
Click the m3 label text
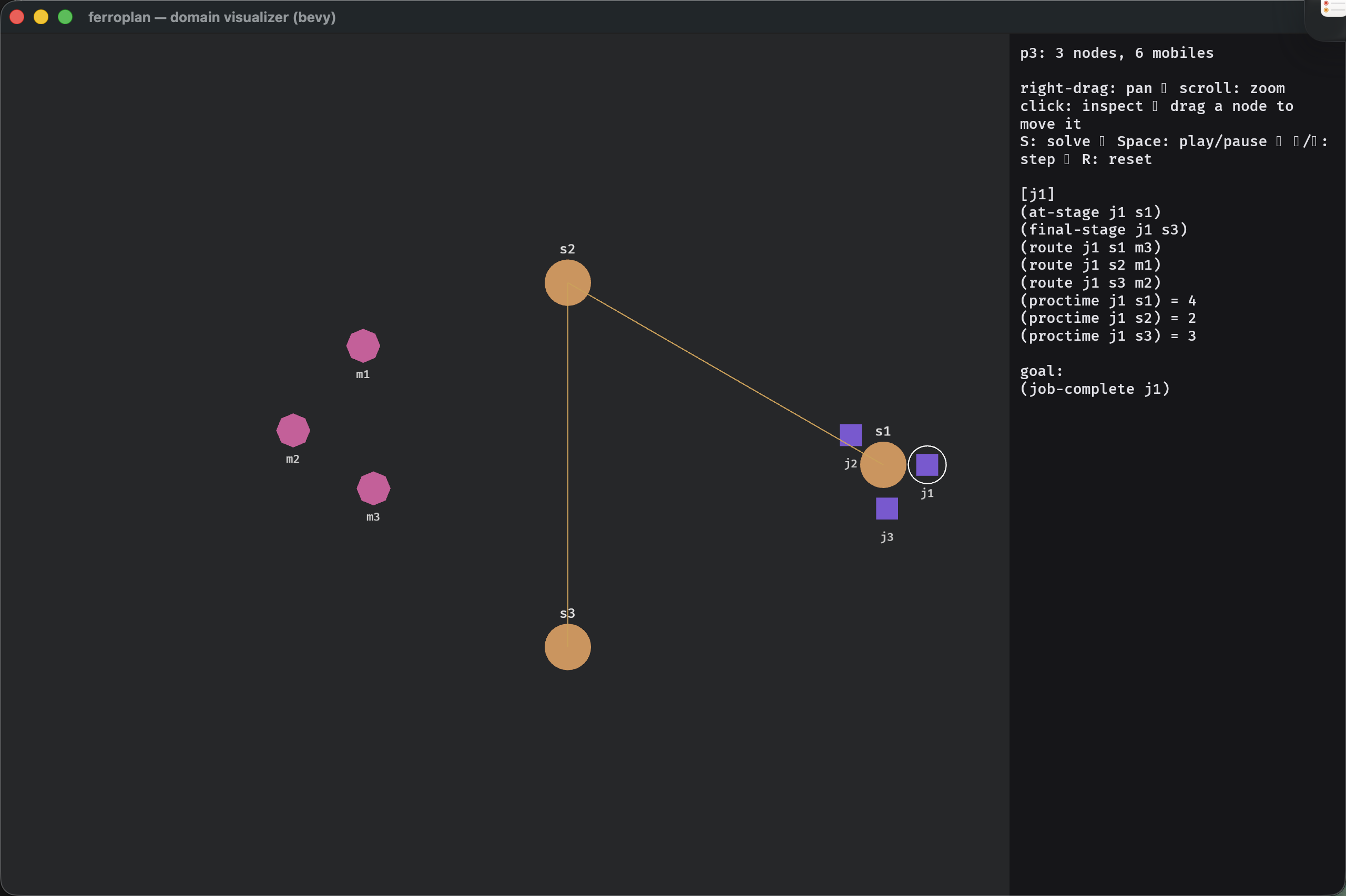373,516
